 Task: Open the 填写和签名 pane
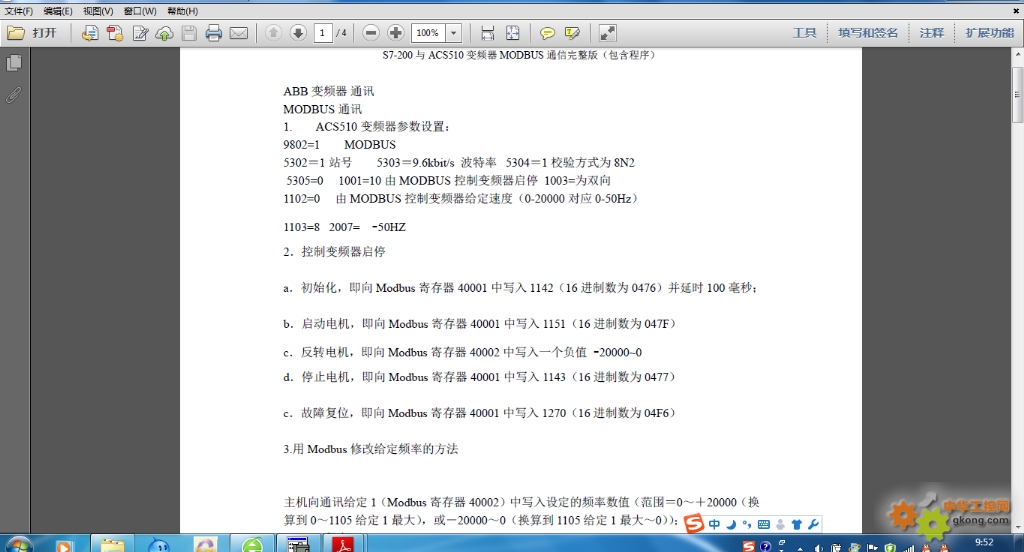point(868,33)
